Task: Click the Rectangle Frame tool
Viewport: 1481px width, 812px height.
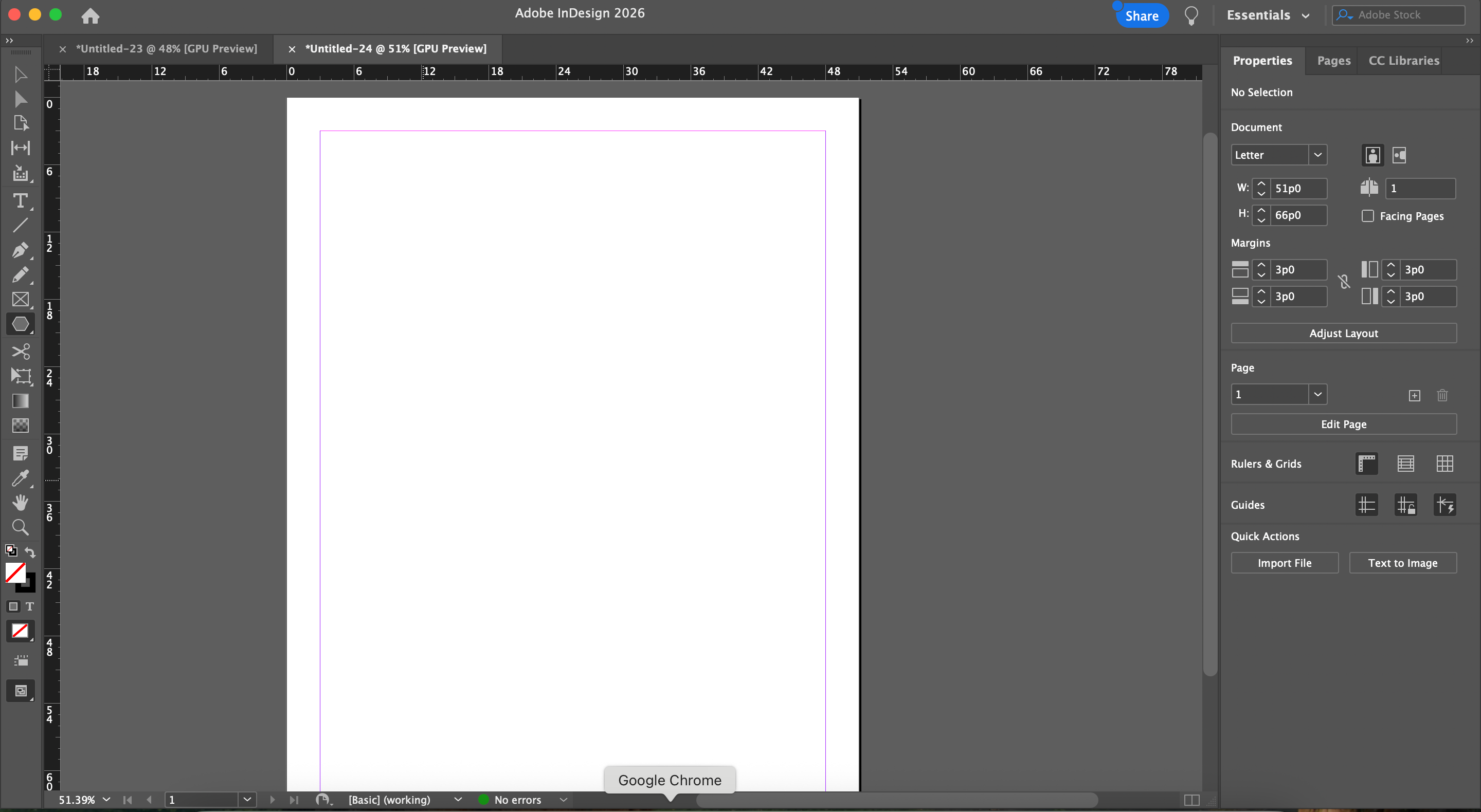Action: point(20,300)
